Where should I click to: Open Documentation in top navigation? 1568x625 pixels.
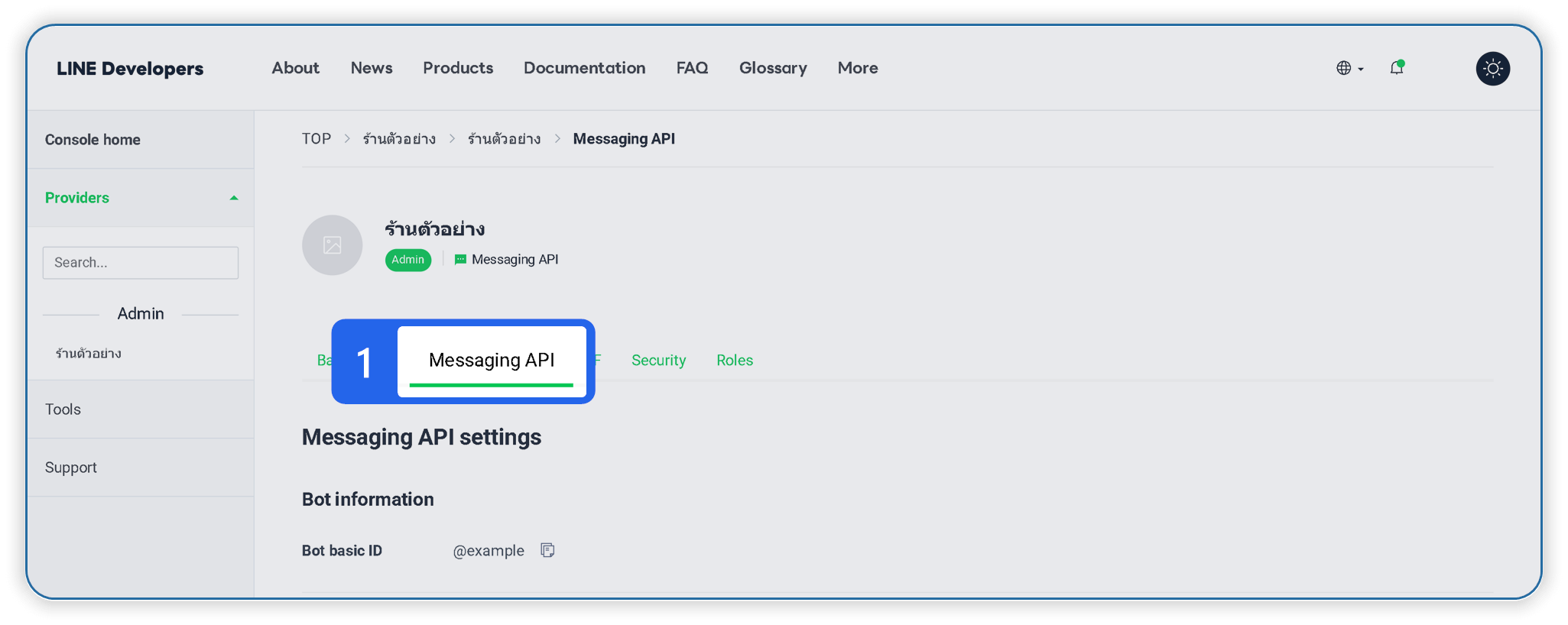pyautogui.click(x=585, y=68)
